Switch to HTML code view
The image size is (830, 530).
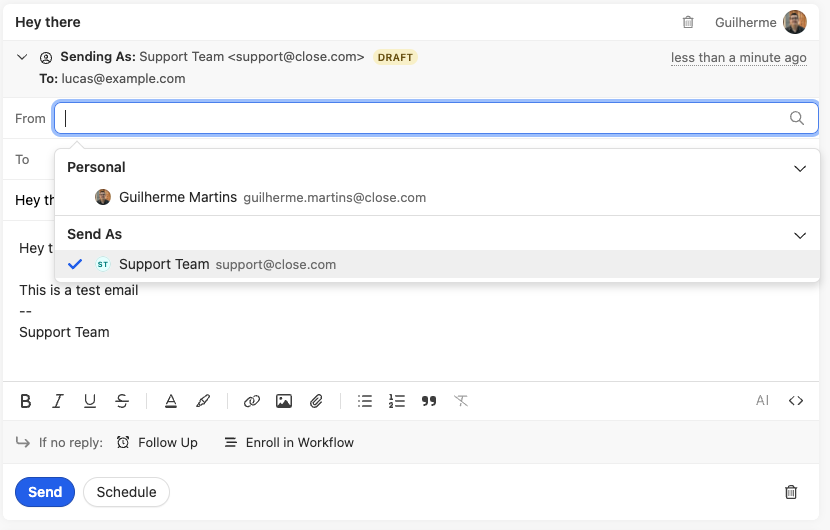(796, 401)
